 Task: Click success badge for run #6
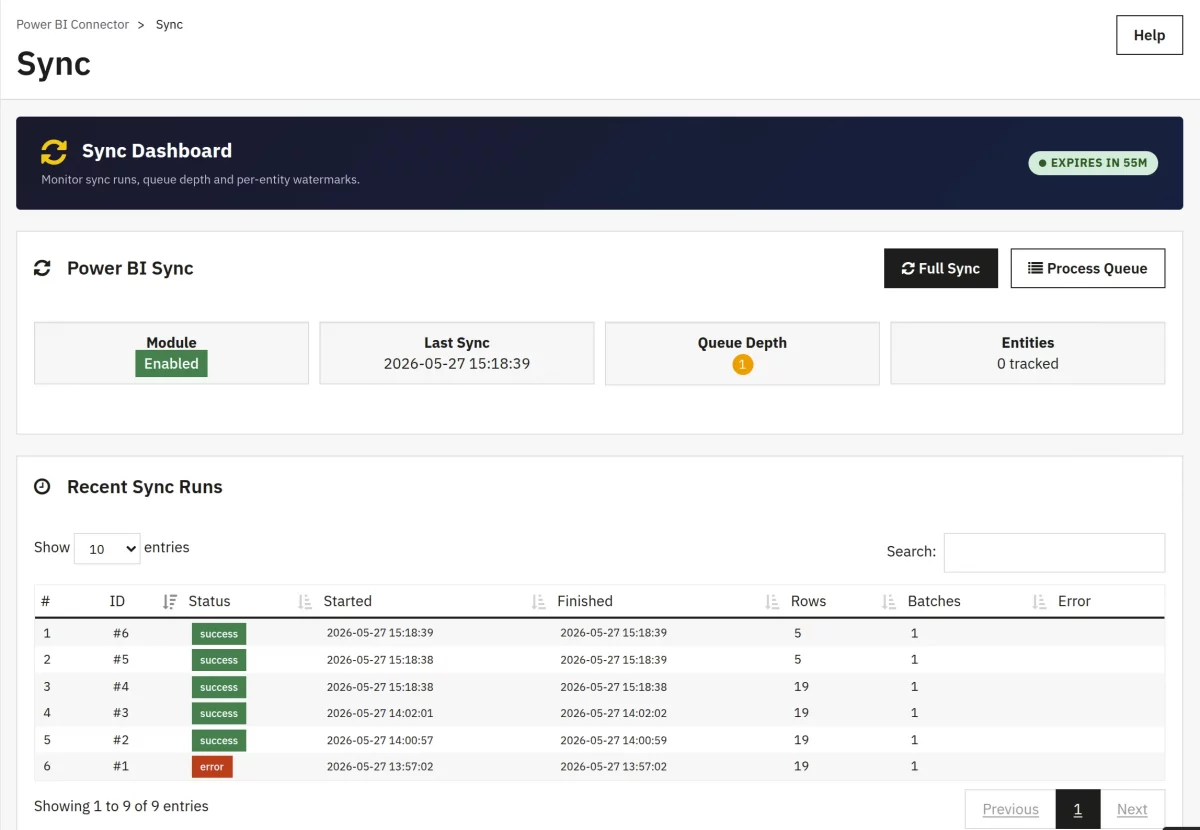click(219, 634)
